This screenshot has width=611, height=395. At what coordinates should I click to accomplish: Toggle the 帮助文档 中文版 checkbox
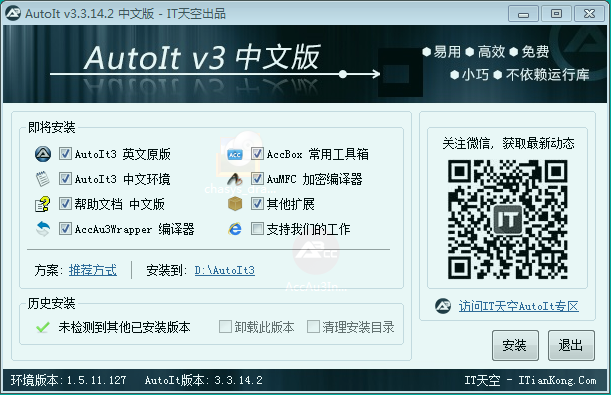[65, 204]
